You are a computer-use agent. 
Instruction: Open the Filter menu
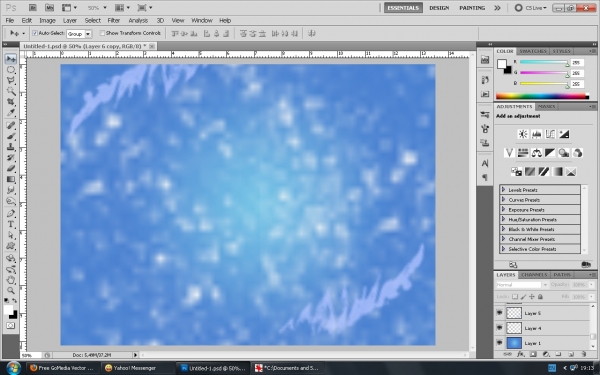pos(114,21)
